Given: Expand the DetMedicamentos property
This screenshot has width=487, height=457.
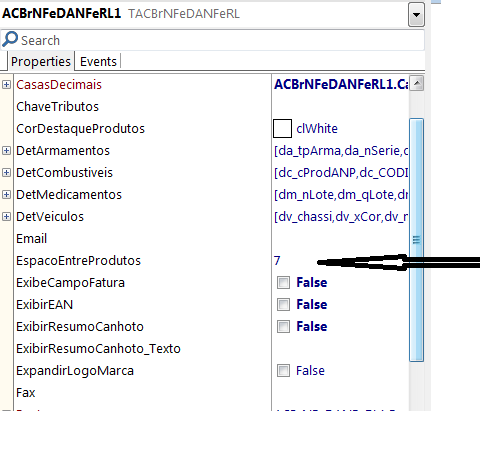Looking at the screenshot, I should [6, 195].
